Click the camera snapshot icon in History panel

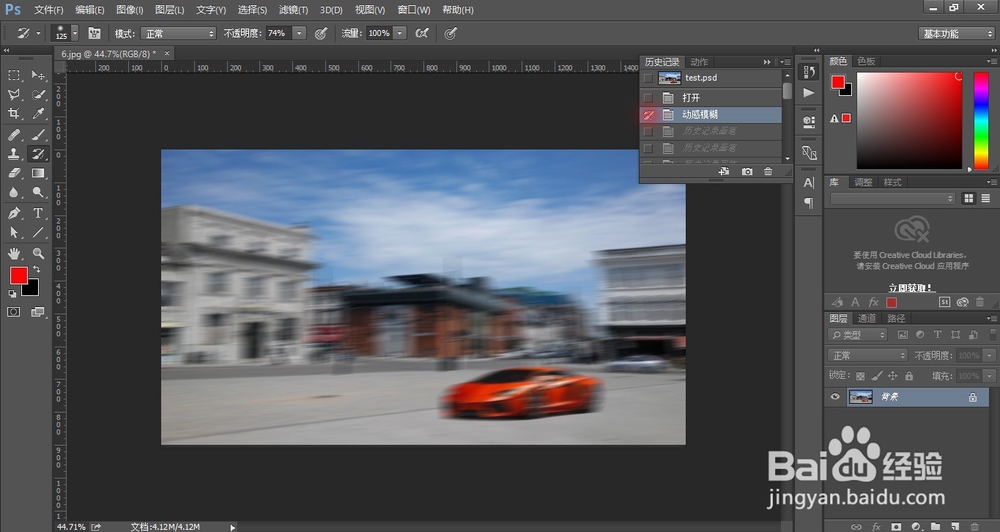point(746,172)
